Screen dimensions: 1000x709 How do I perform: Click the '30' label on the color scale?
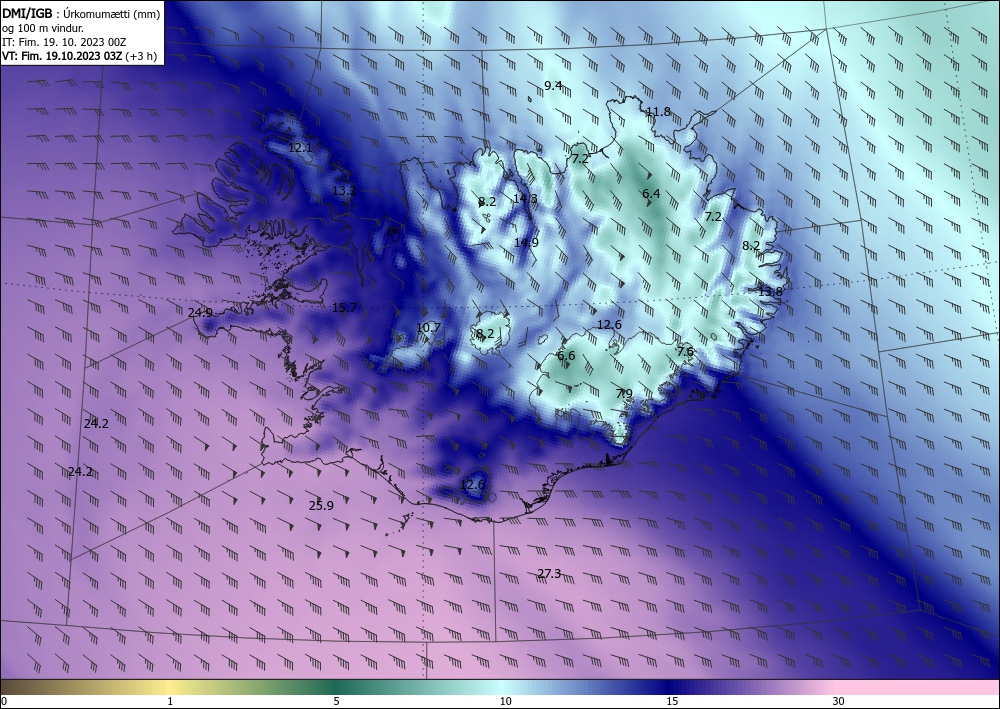839,702
